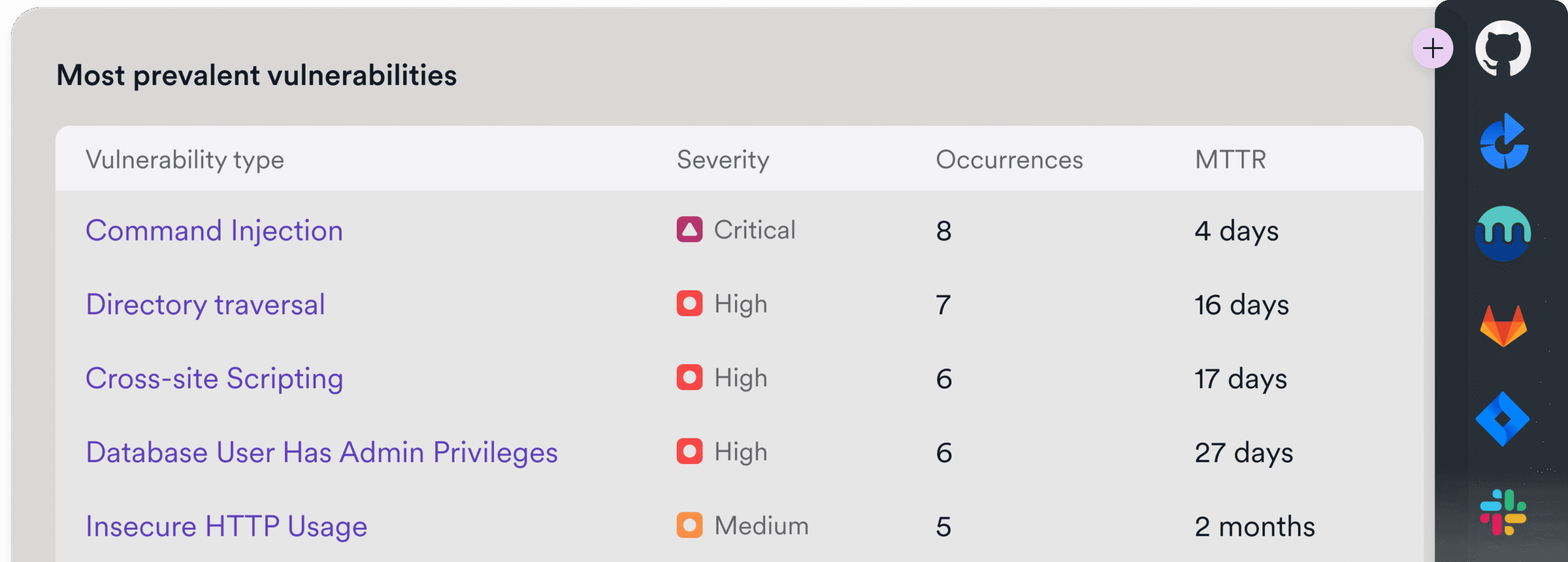Click the High severity icon for Cross-site Scripting
Screen dimensions: 1568x562
tap(689, 378)
